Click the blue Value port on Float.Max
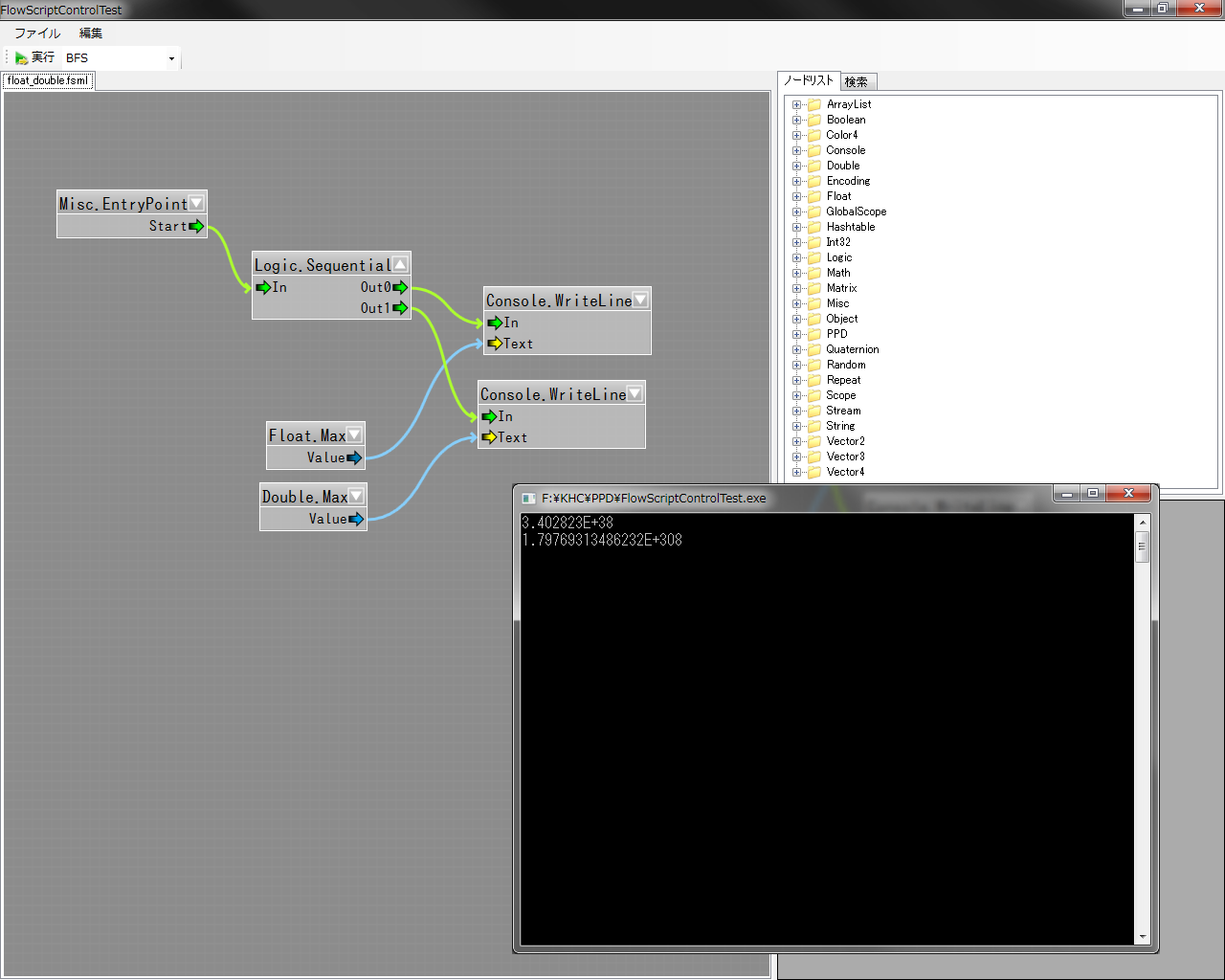 354,458
